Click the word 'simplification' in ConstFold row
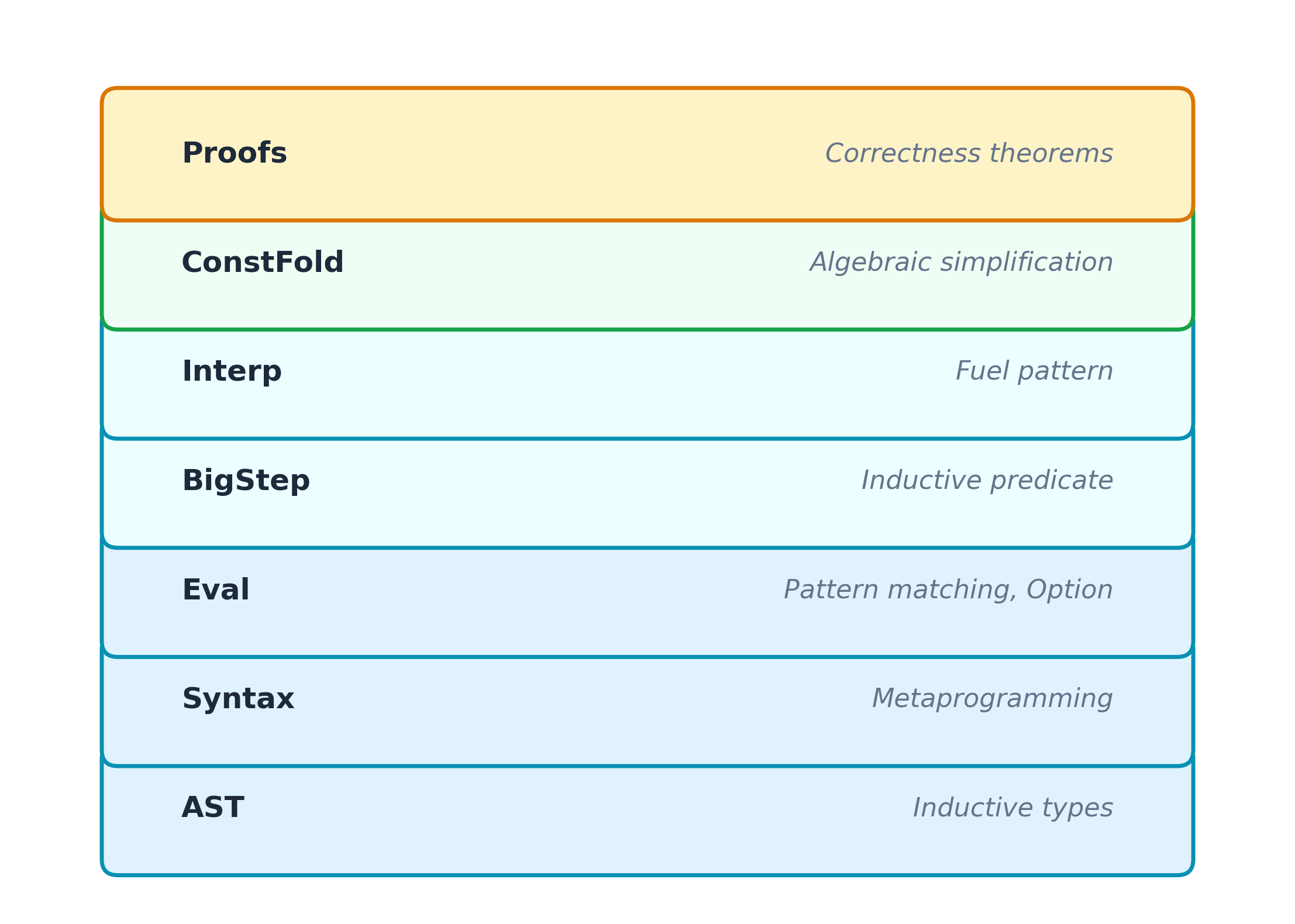The height and width of the screenshot is (924, 1295). click(1027, 263)
